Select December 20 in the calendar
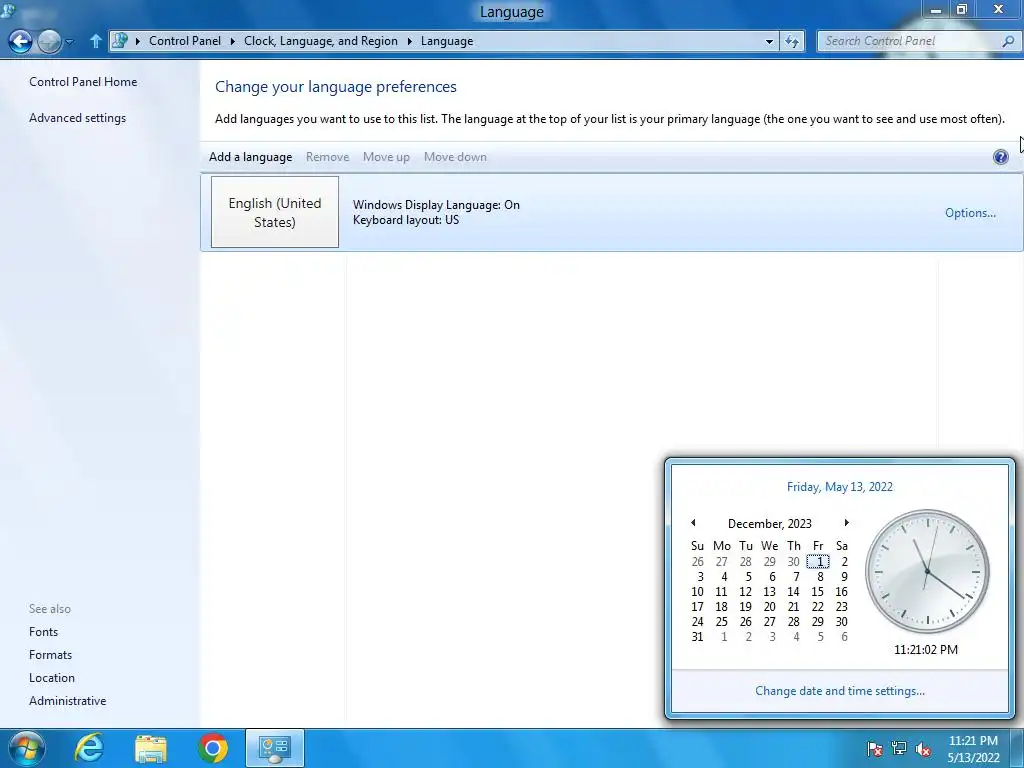 click(x=769, y=607)
